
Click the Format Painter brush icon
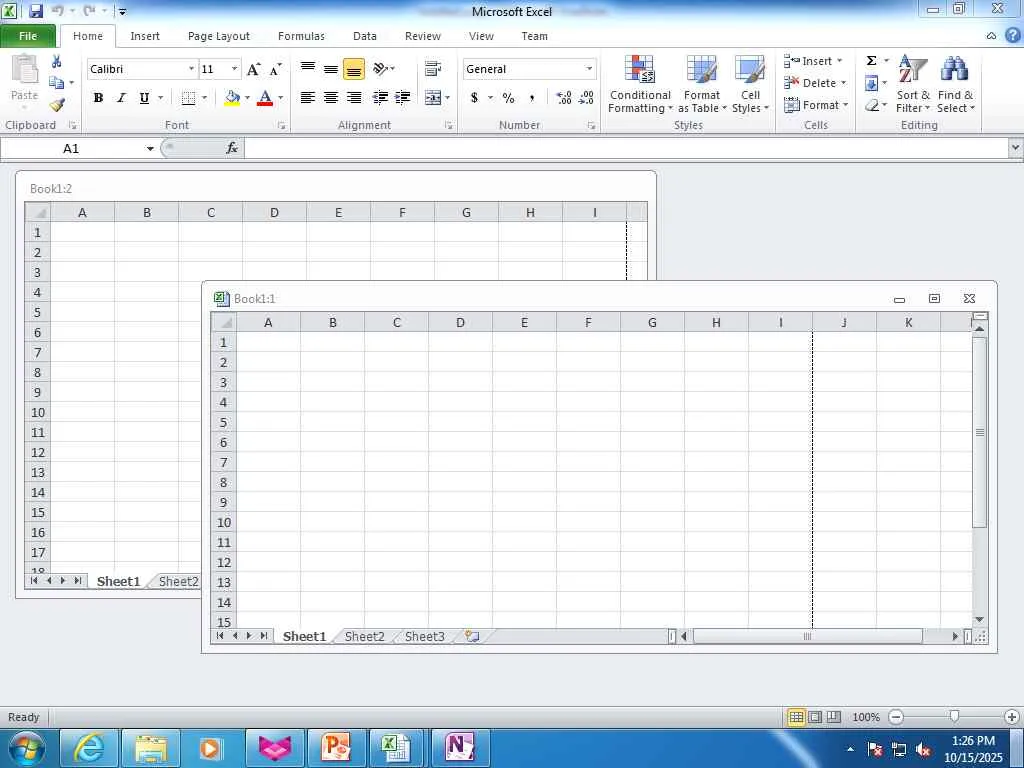click(x=57, y=104)
